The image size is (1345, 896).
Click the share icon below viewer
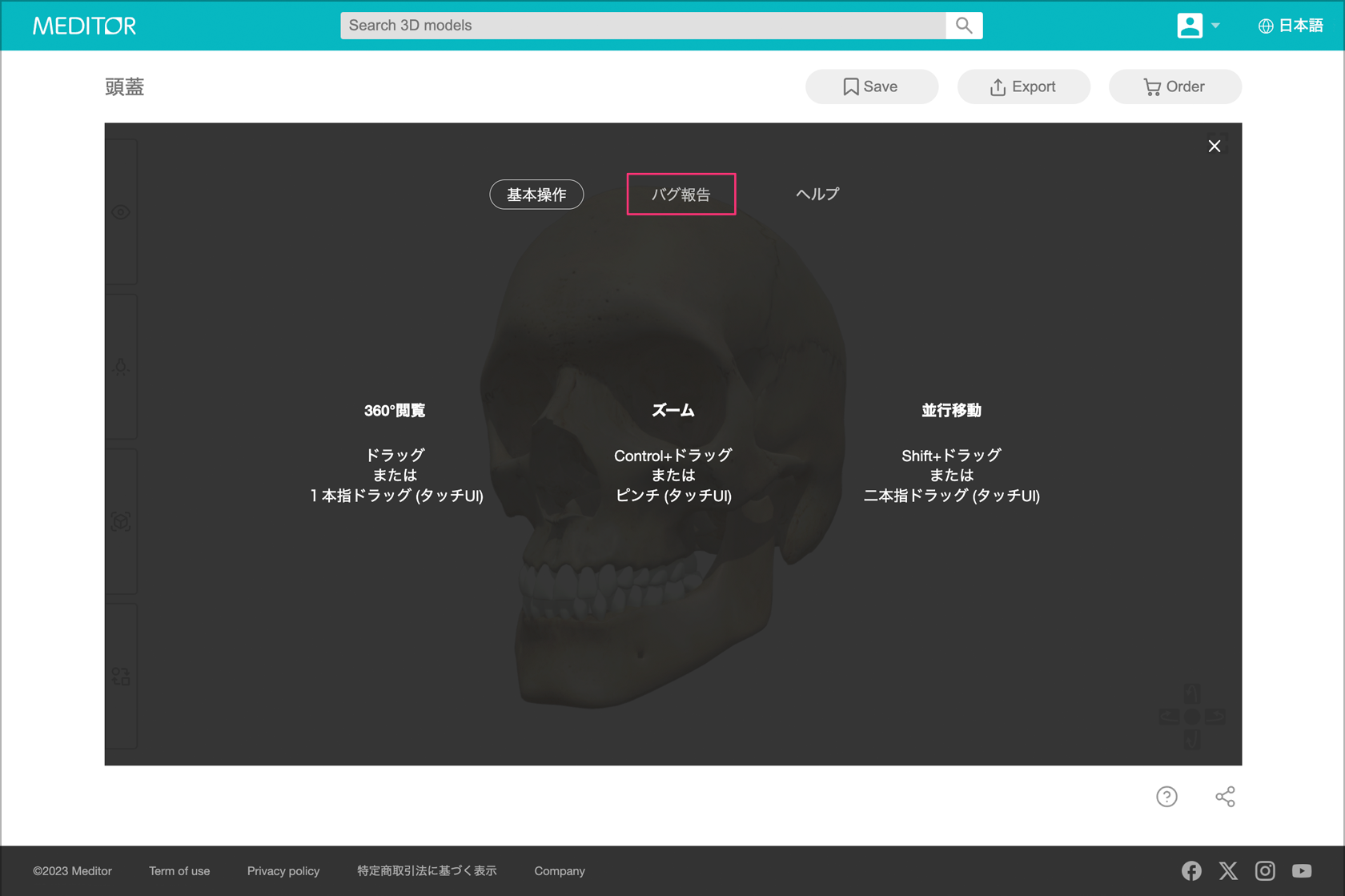click(1225, 797)
